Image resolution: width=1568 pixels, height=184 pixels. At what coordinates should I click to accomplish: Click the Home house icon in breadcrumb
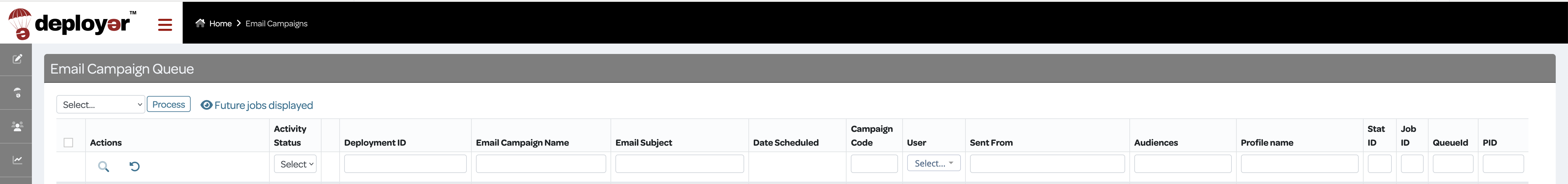click(x=200, y=23)
